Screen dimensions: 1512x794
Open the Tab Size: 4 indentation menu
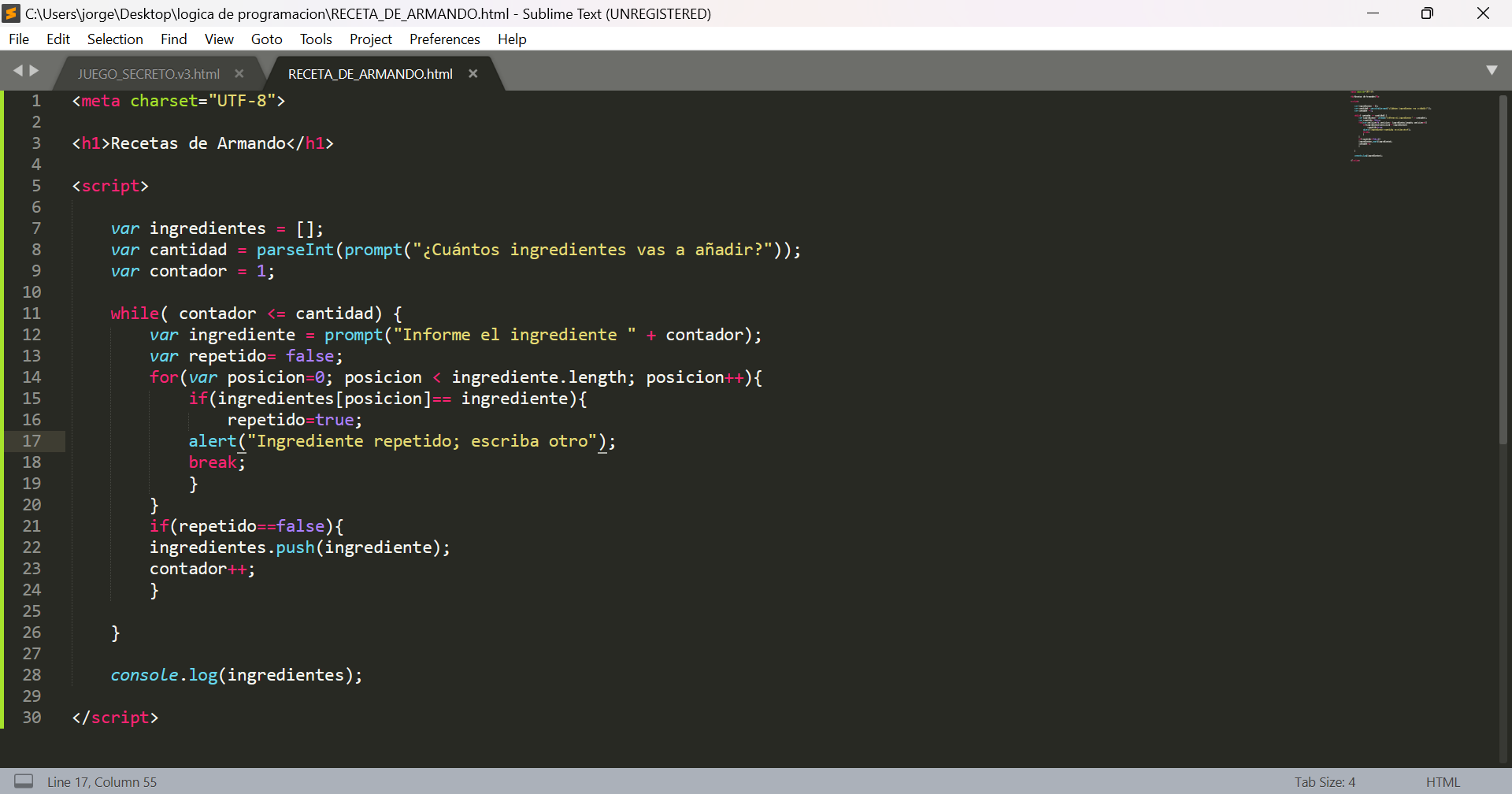coord(1325,782)
